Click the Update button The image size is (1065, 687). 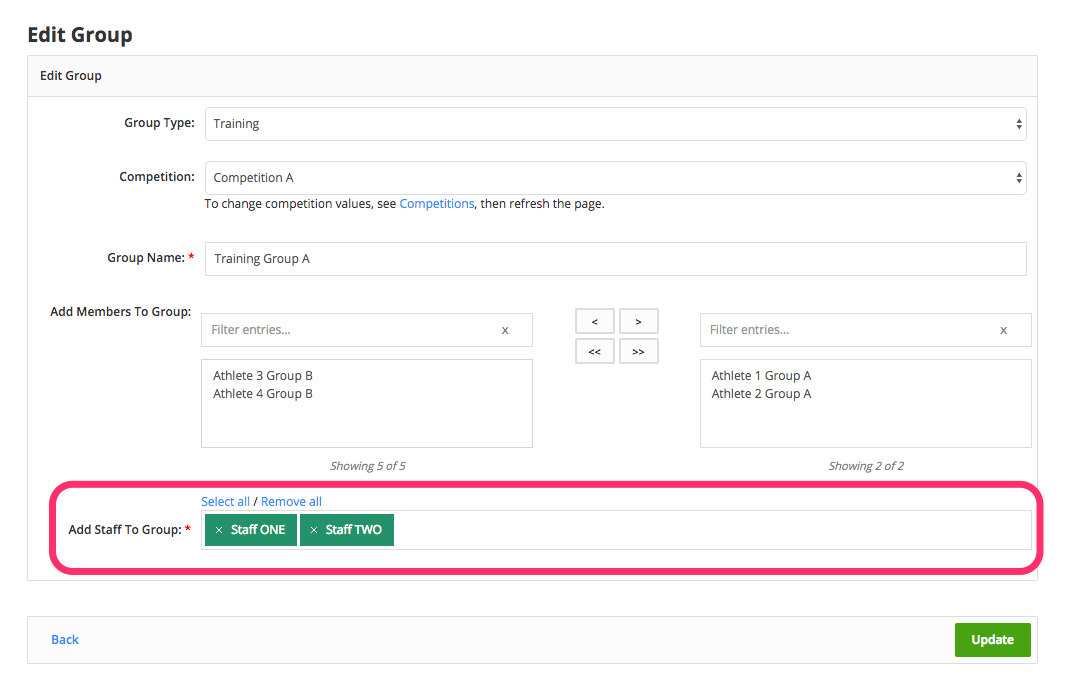[x=992, y=639]
